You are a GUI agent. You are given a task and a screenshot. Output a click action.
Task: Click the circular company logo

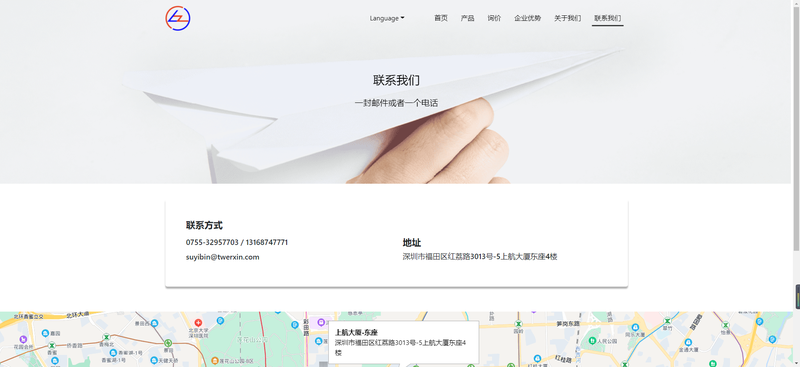[x=178, y=18]
